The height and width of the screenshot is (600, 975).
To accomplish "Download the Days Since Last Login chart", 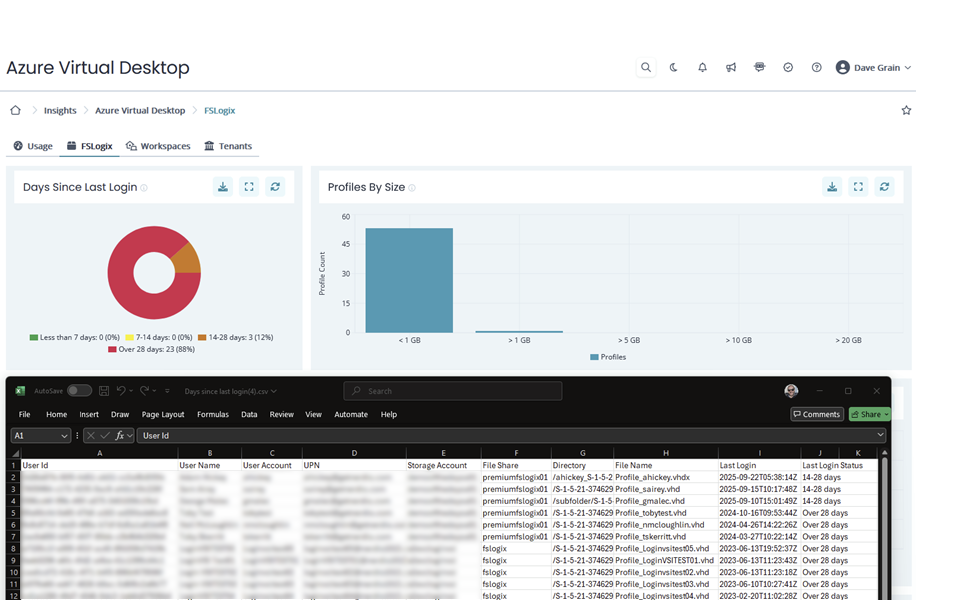I will [x=223, y=187].
